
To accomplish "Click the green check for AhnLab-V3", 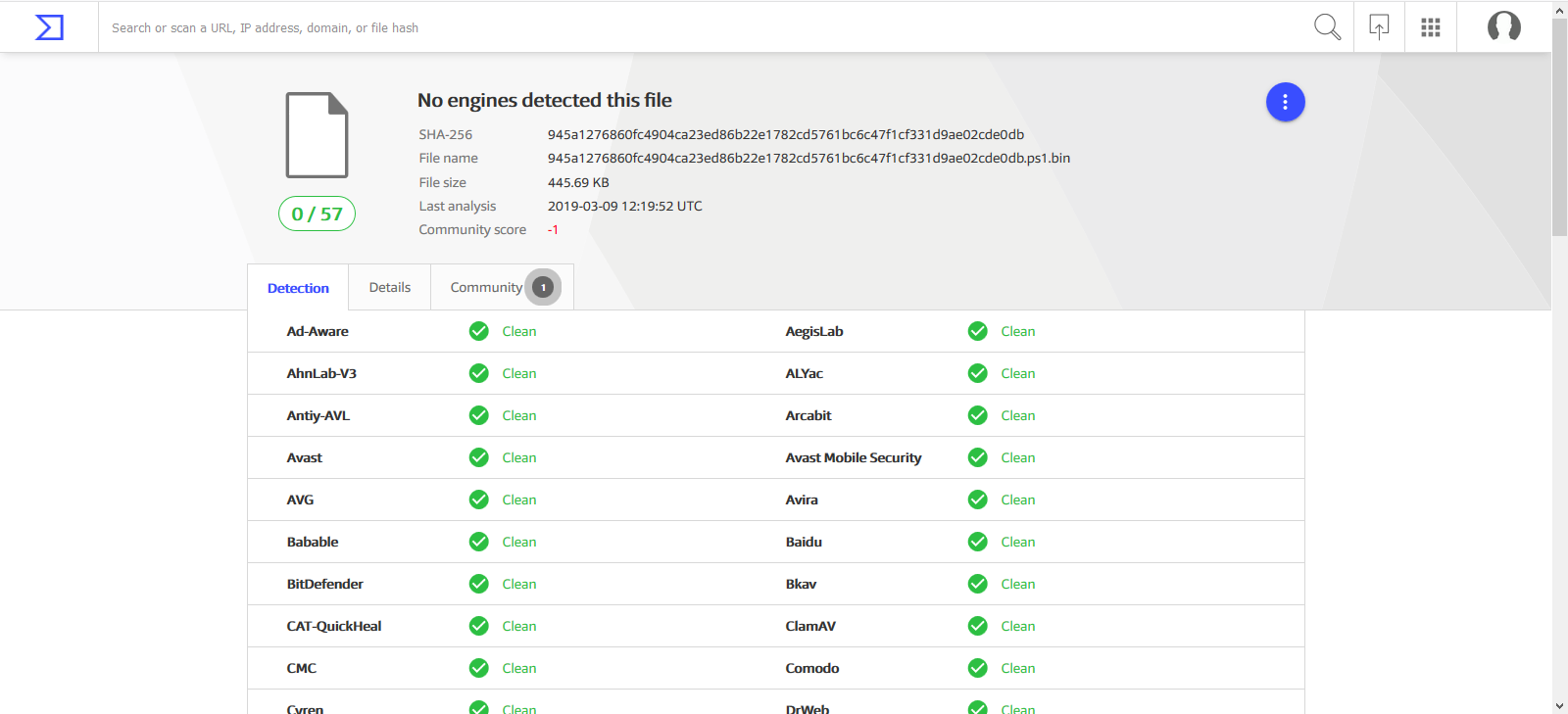I will click(x=478, y=373).
